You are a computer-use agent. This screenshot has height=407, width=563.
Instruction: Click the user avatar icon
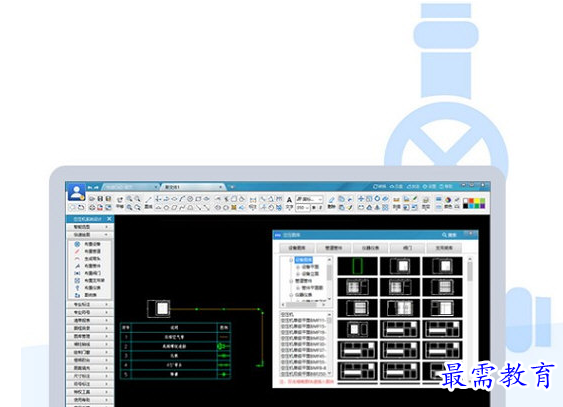(76, 192)
